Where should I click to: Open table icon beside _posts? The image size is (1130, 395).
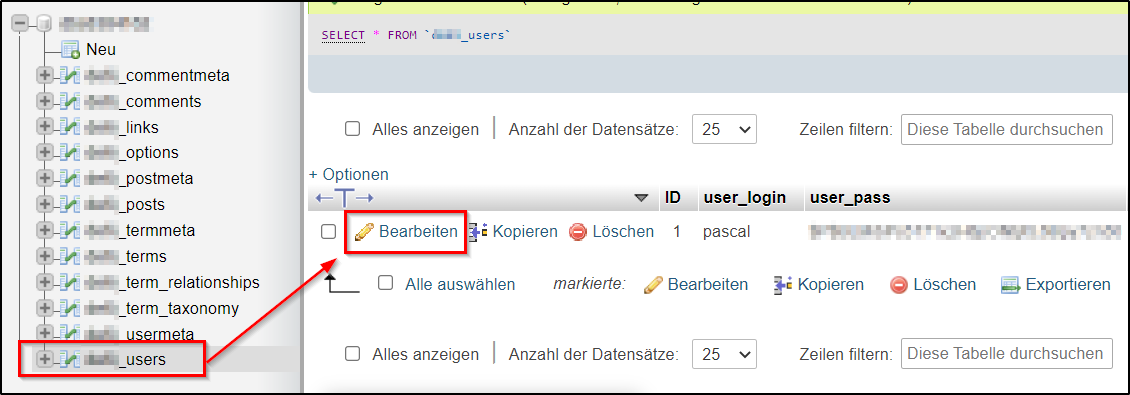[x=70, y=205]
